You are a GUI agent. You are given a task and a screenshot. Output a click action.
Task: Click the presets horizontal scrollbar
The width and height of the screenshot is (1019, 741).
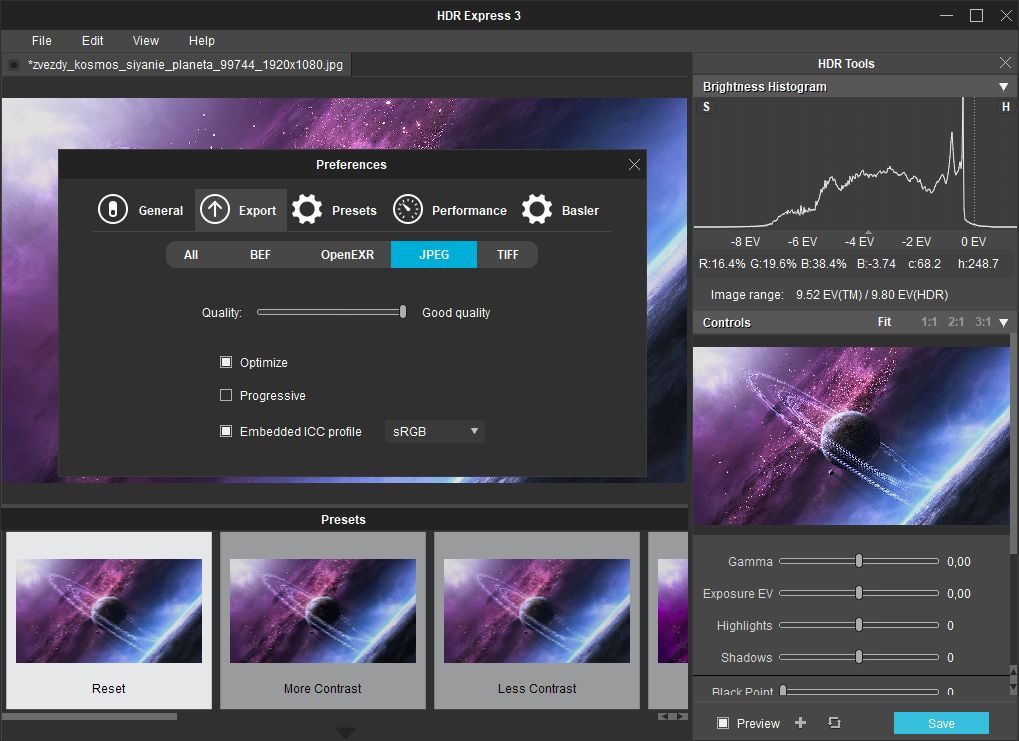tap(90, 716)
